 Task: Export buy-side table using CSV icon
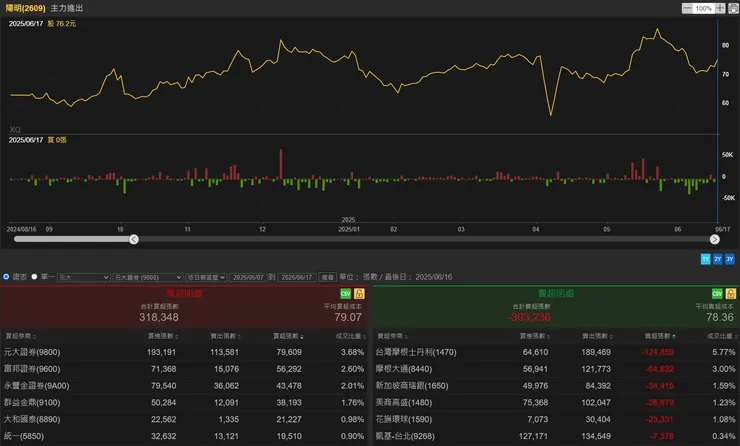coord(345,294)
